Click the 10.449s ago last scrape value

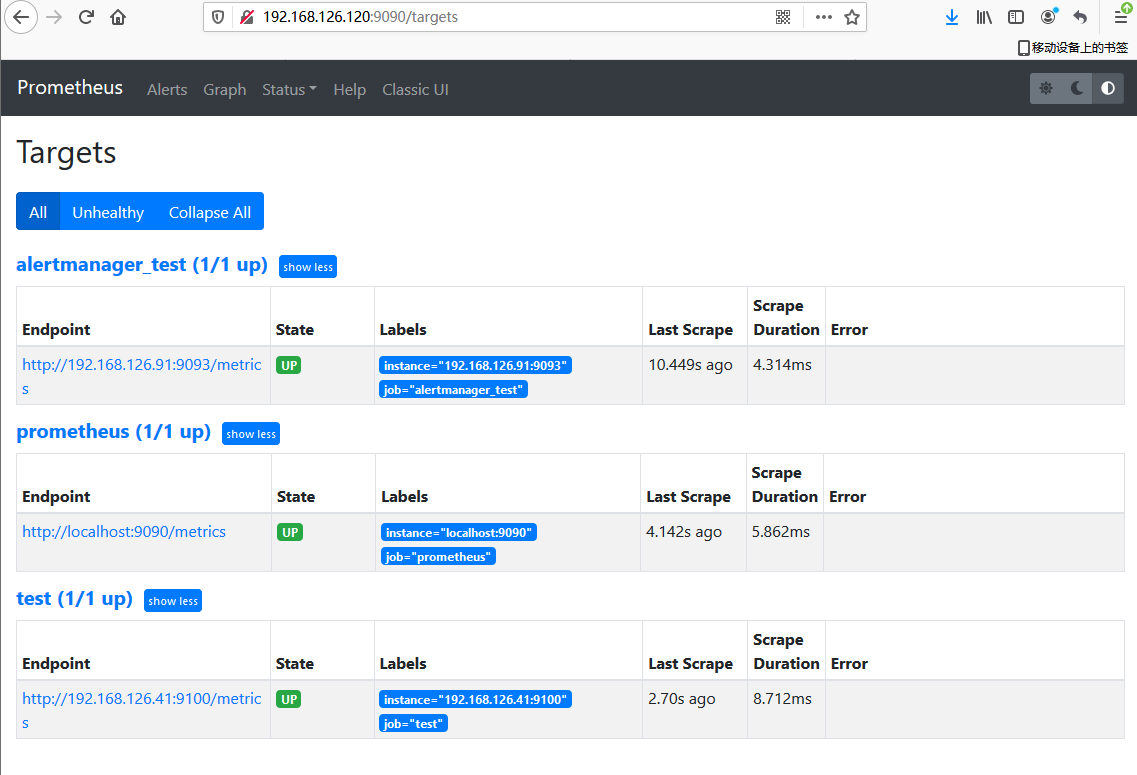pos(690,365)
